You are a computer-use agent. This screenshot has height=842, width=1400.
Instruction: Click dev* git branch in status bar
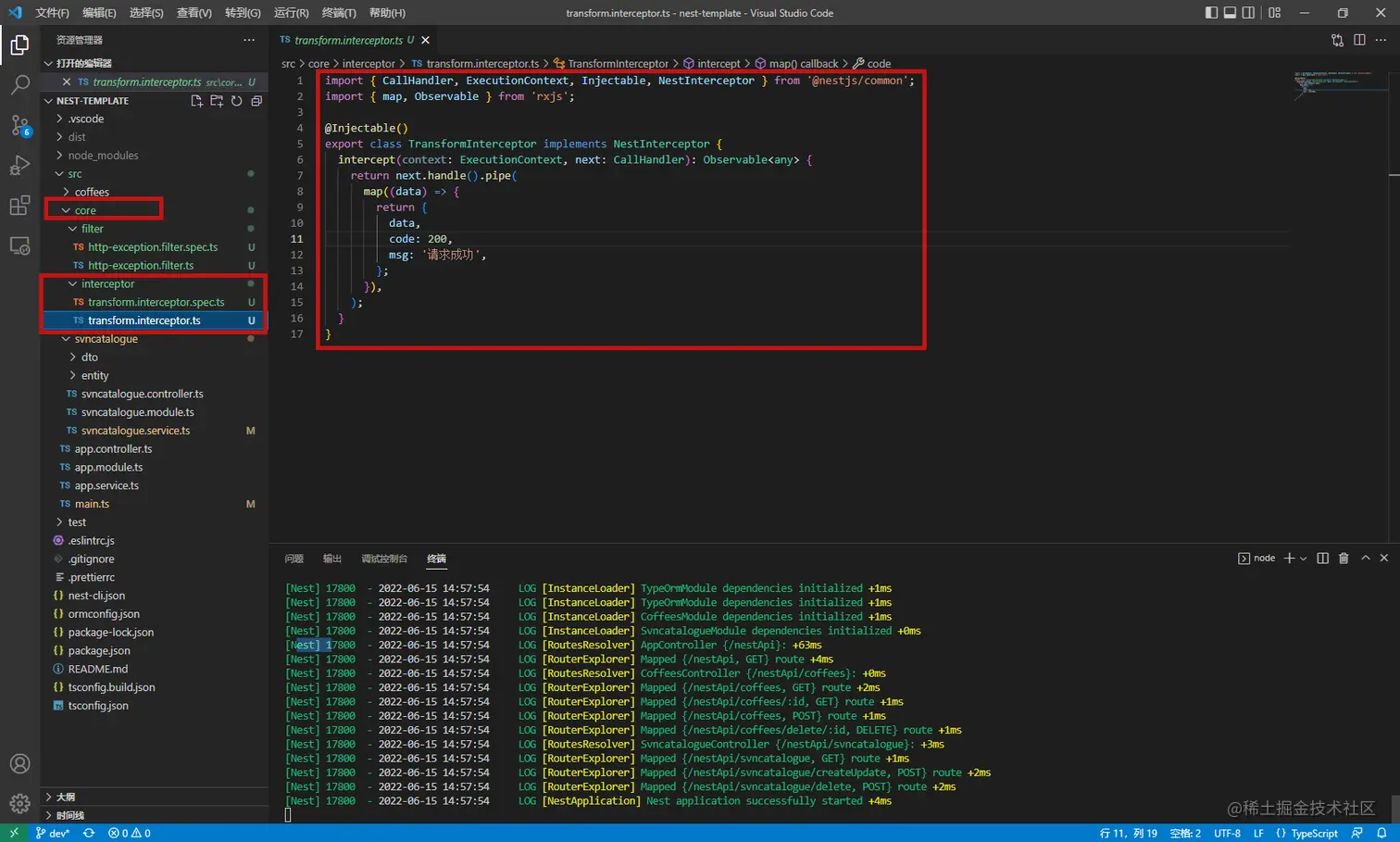pyautogui.click(x=53, y=833)
